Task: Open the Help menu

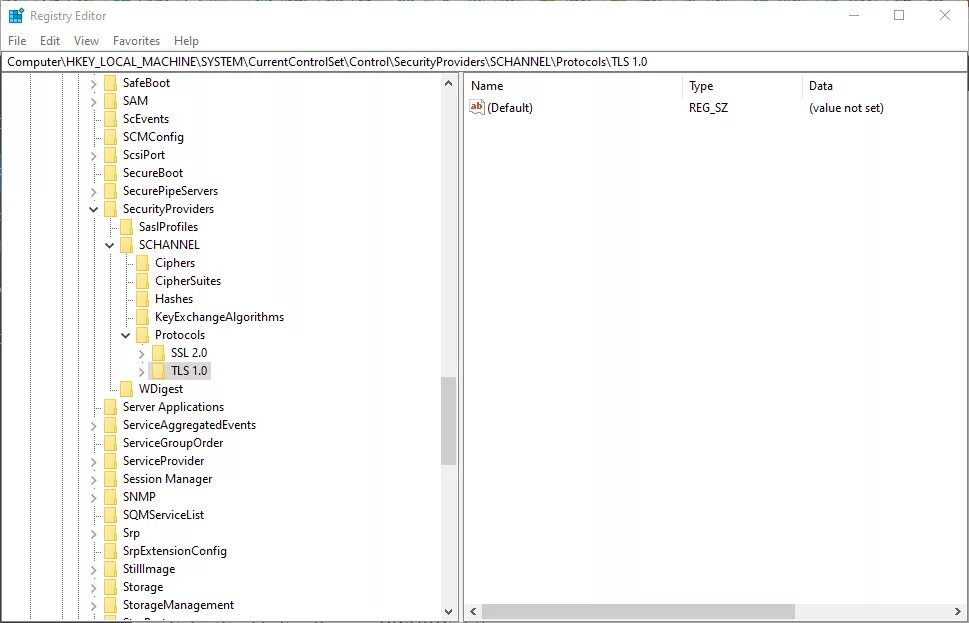Action: pyautogui.click(x=186, y=41)
